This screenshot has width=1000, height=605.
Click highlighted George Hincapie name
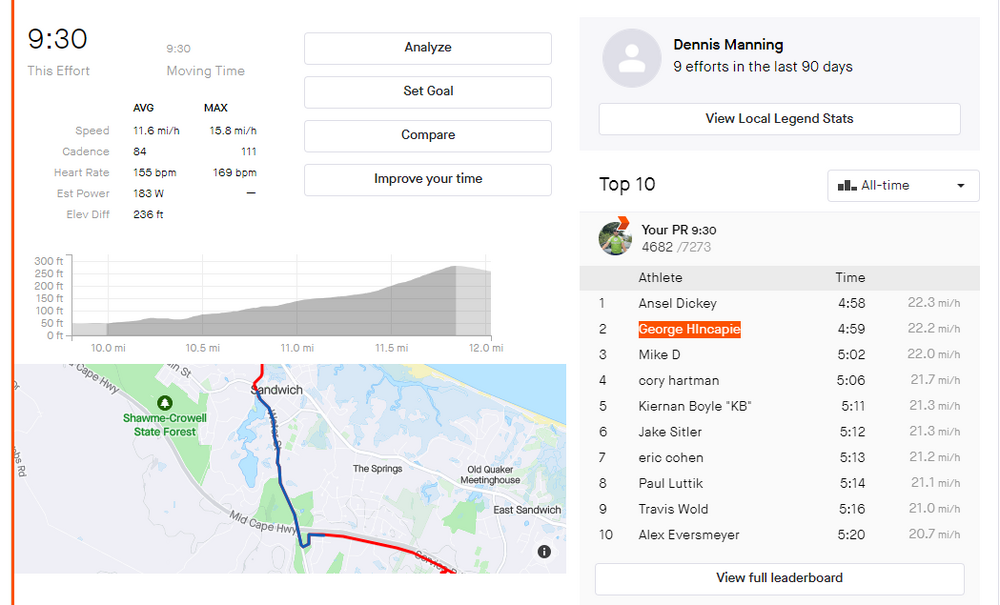point(689,329)
